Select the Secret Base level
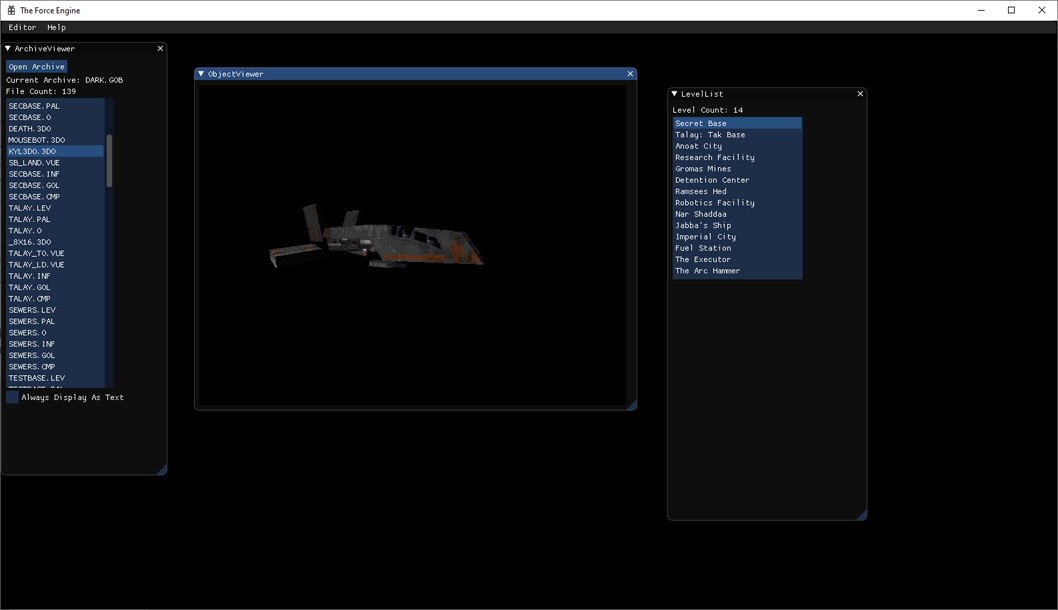 coord(737,123)
